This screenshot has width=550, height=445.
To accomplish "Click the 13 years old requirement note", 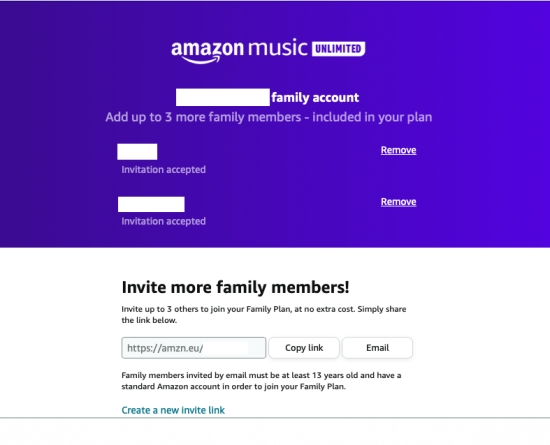I will click(x=261, y=381).
